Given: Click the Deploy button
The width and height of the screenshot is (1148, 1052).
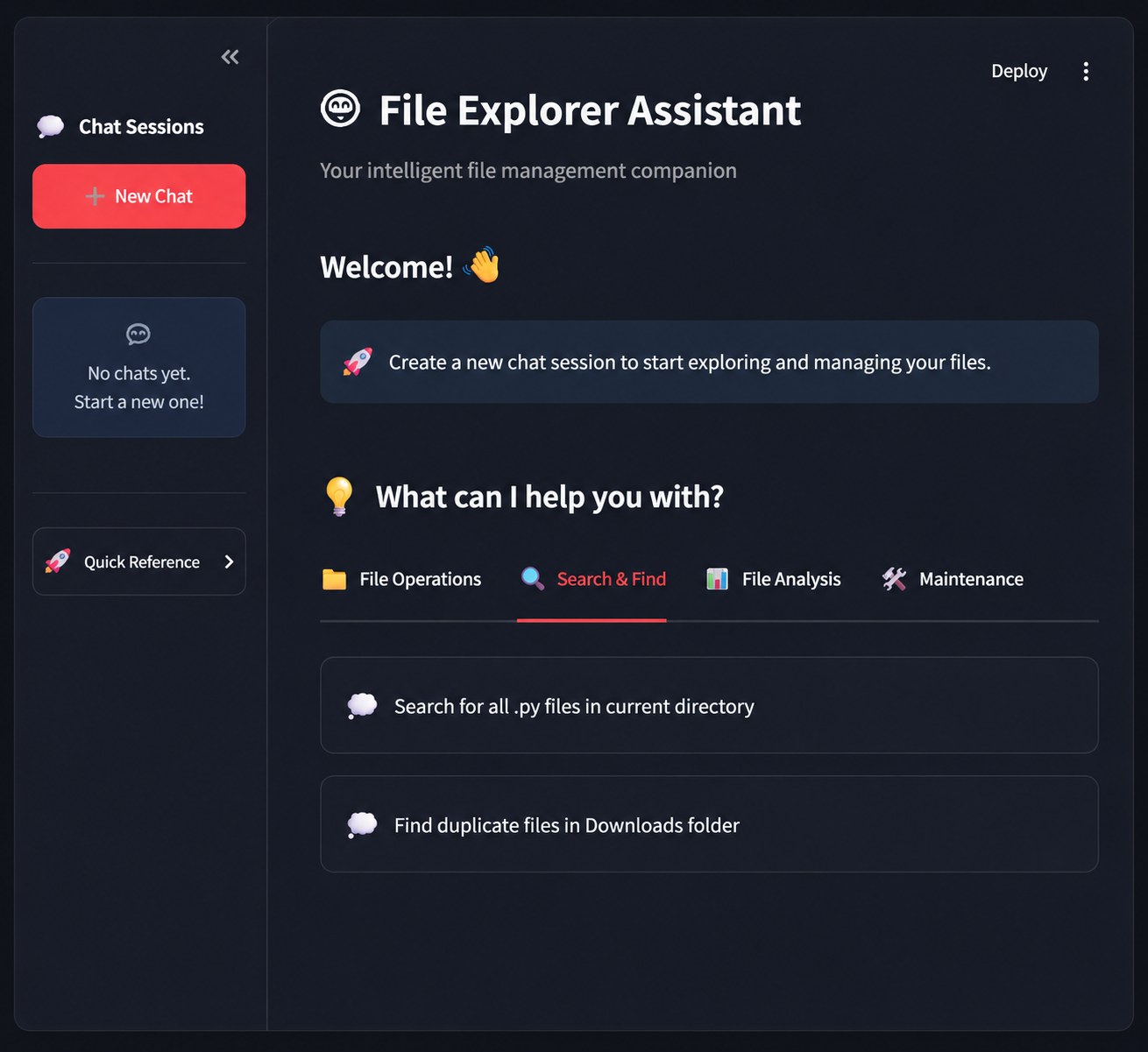Looking at the screenshot, I should (1019, 72).
